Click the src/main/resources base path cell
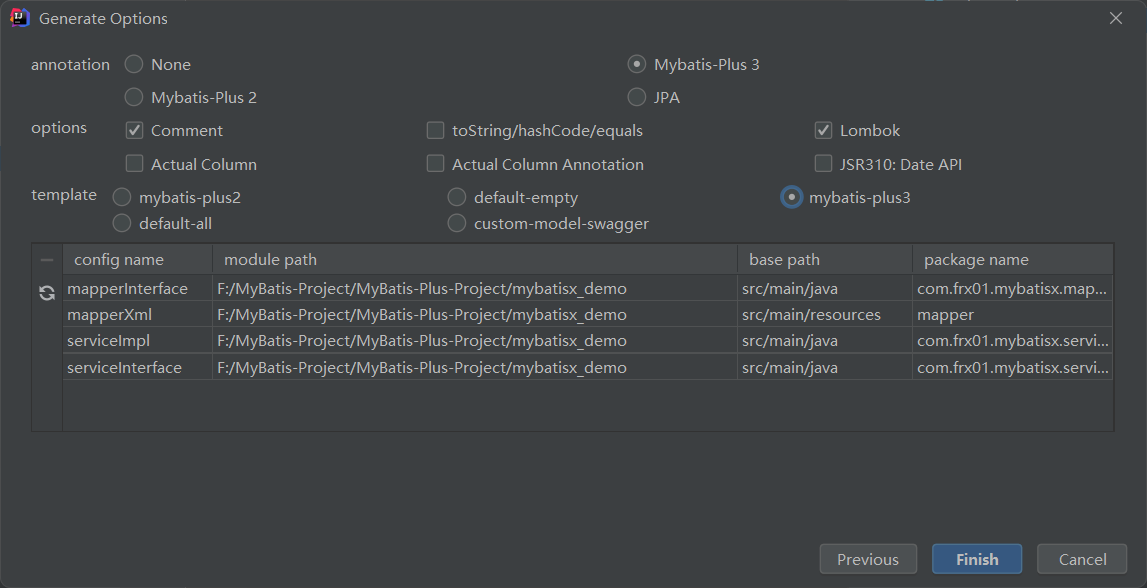The width and height of the screenshot is (1147, 588). (x=825, y=314)
